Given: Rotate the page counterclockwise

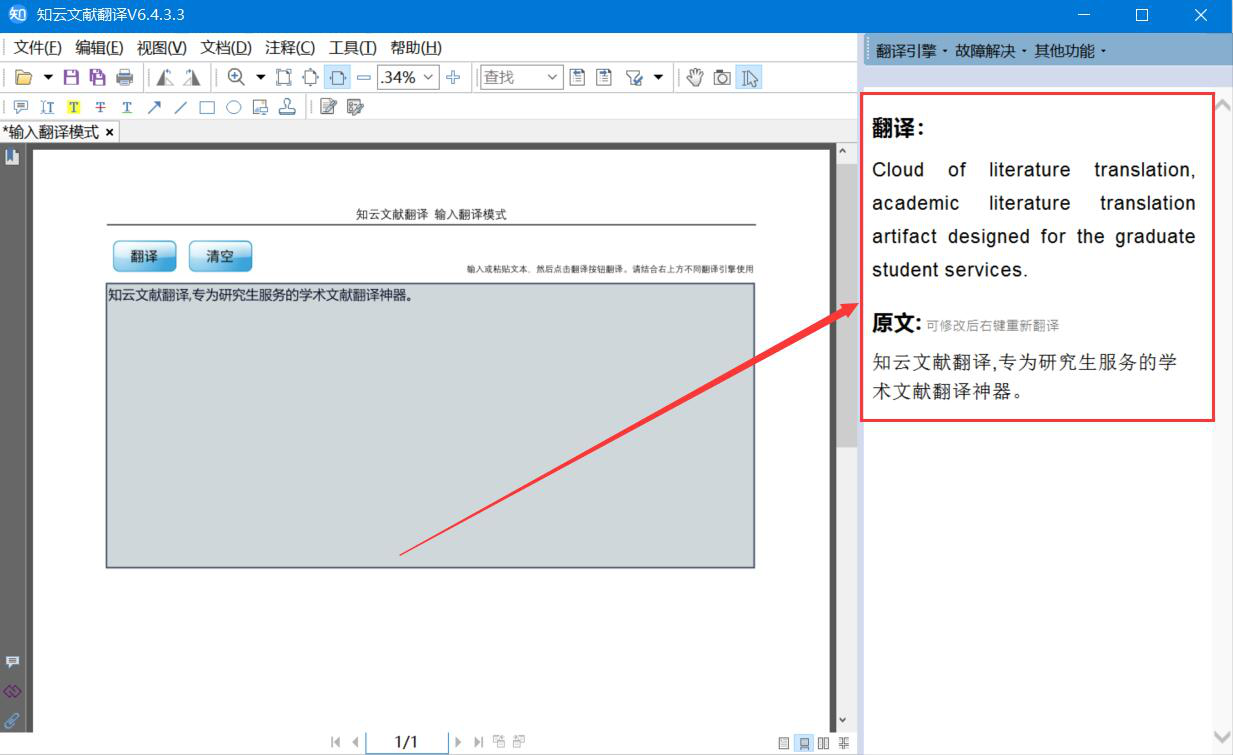Looking at the screenshot, I should 165,78.
